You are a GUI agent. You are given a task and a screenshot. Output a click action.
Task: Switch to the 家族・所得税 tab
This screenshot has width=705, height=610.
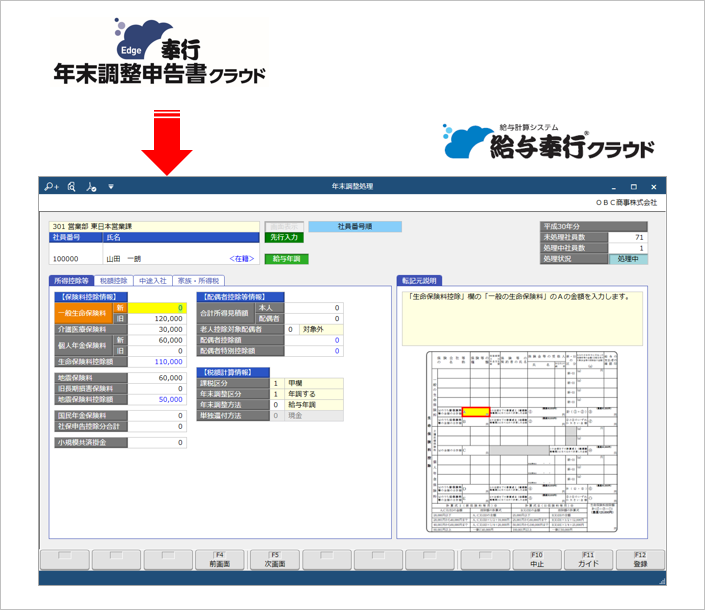(199, 281)
